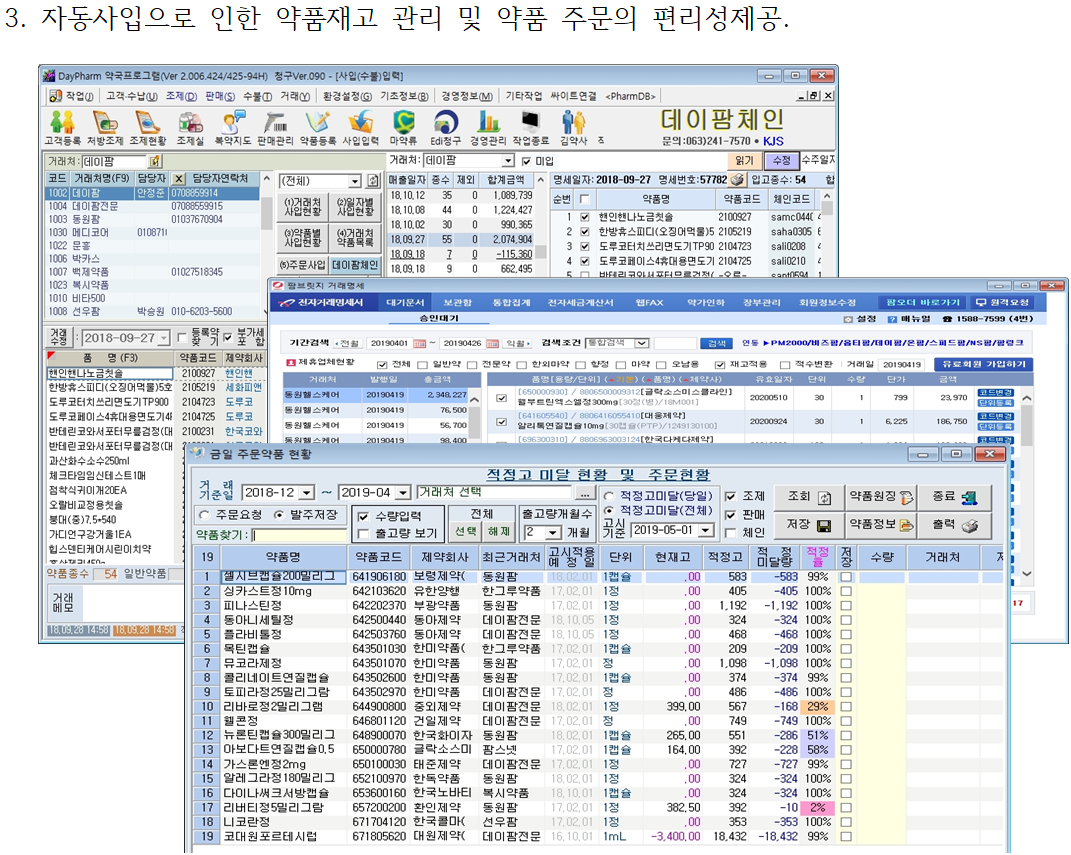Open 복약지도 medication guidance icon
This screenshot has height=855, width=1071.
(233, 128)
